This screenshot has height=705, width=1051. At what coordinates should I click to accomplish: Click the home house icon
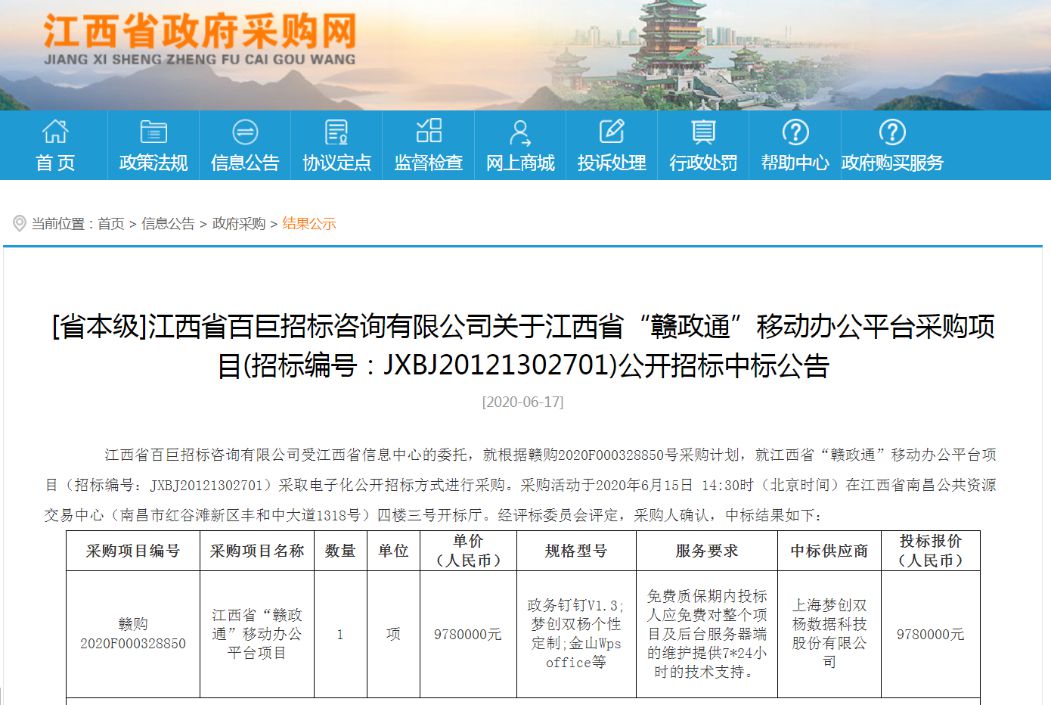point(55,131)
